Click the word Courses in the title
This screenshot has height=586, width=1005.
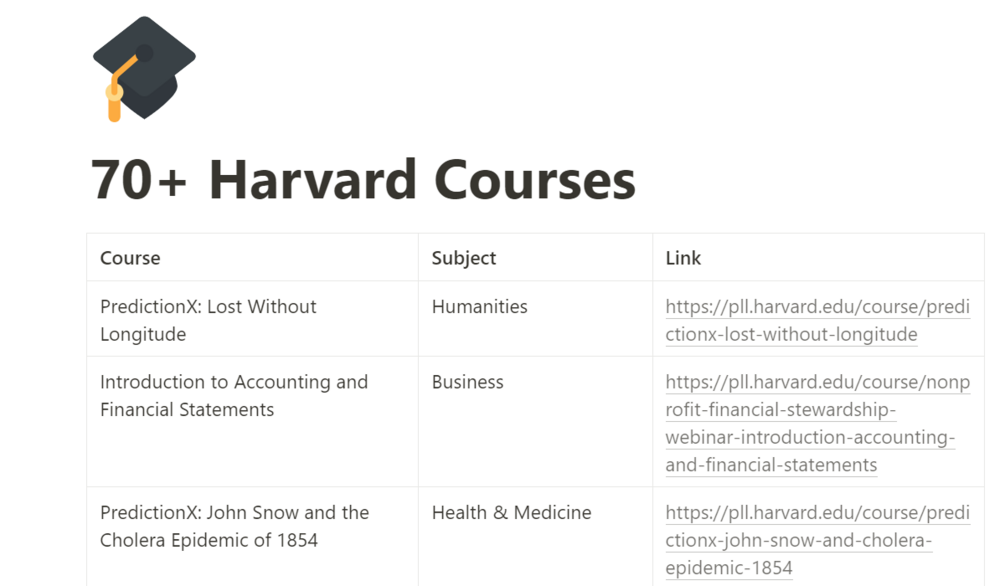pos(535,180)
